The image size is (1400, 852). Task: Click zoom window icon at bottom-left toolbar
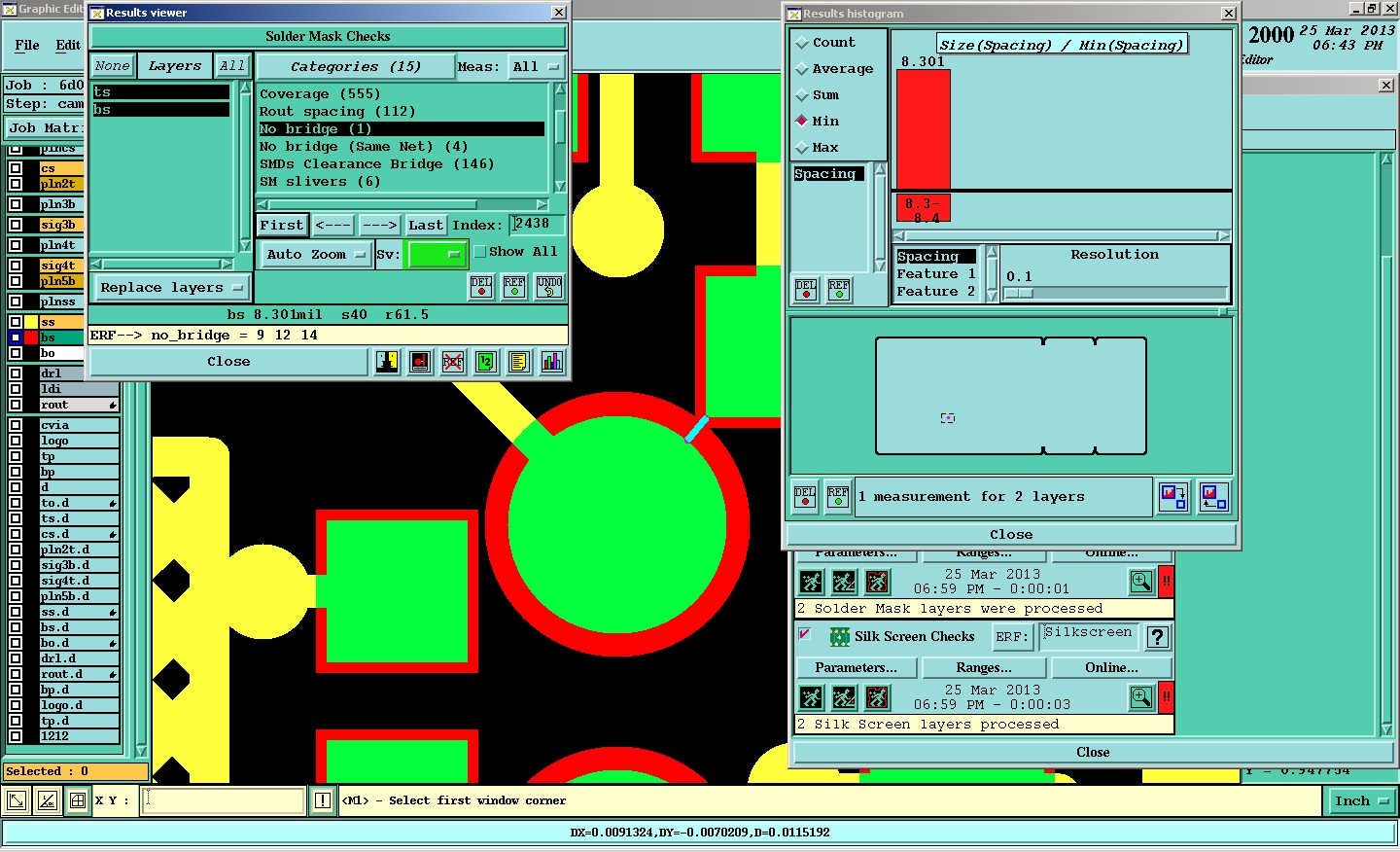click(17, 800)
